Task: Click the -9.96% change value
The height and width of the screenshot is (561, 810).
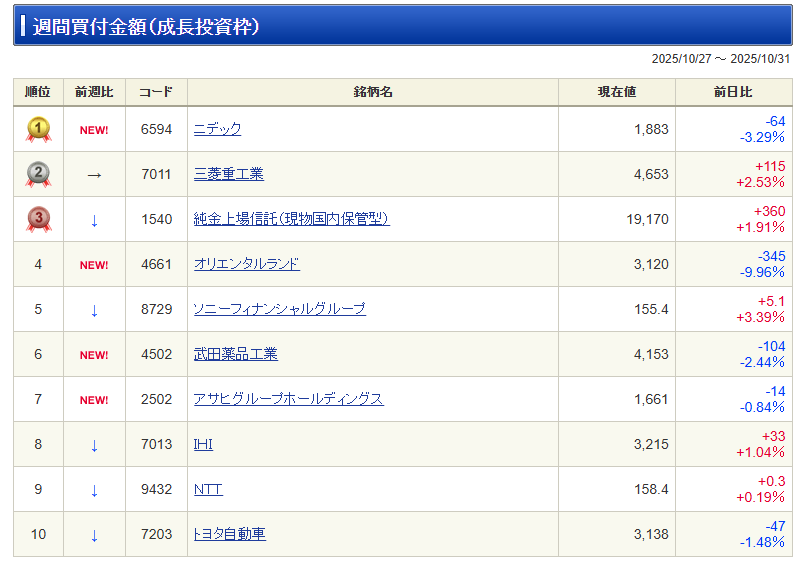Action: click(762, 272)
